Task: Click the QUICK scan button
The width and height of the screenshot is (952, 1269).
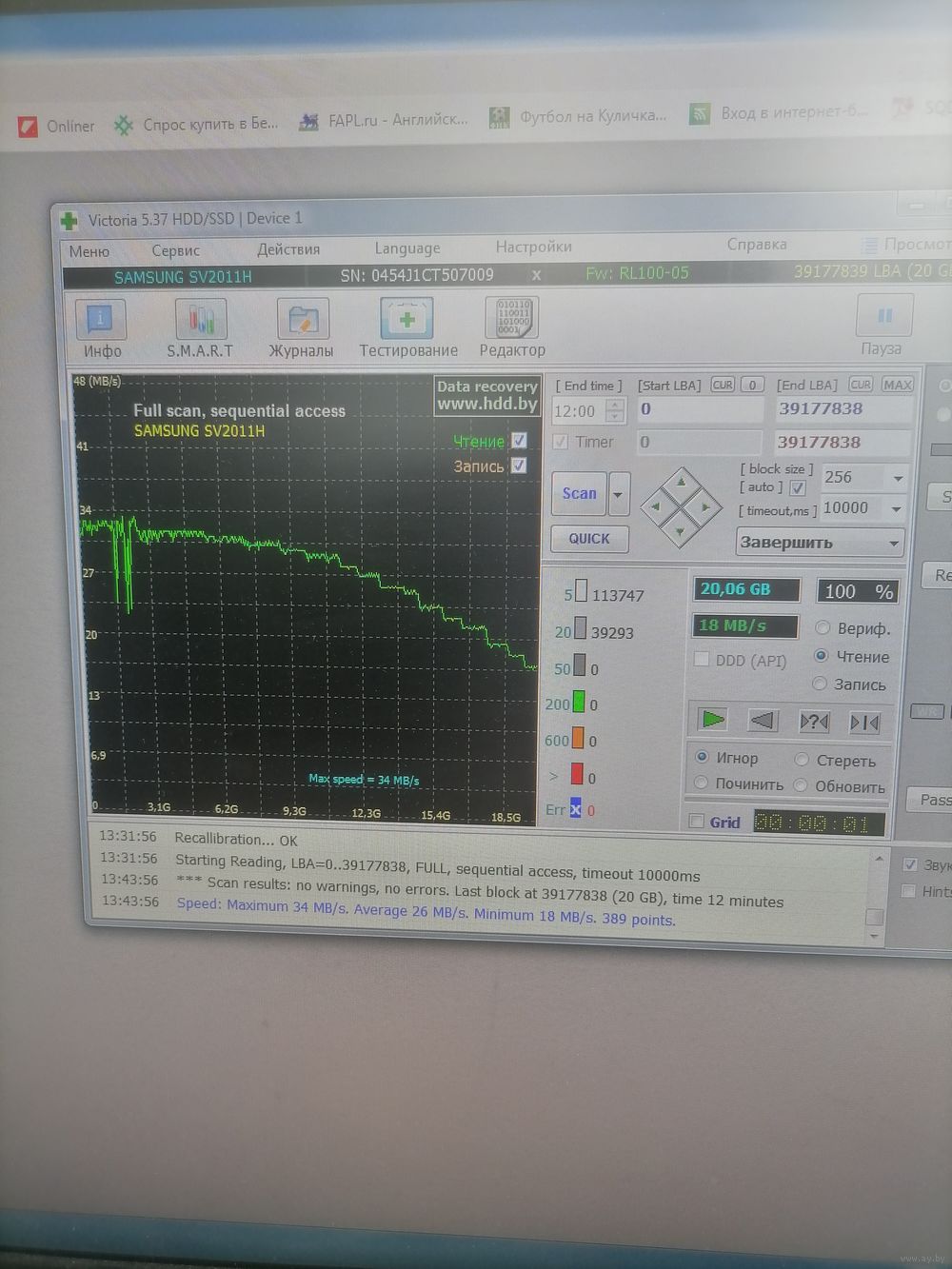Action: [x=589, y=539]
